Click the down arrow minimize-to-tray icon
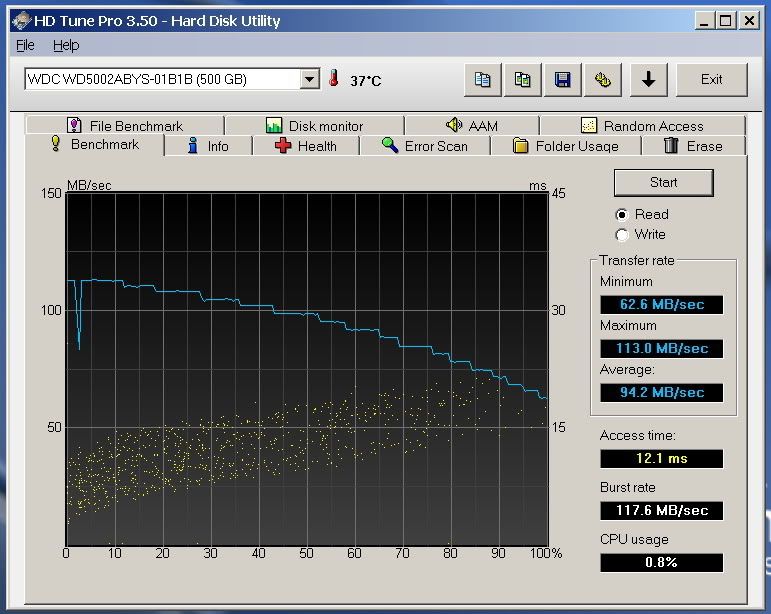This screenshot has width=771, height=614. (x=648, y=80)
